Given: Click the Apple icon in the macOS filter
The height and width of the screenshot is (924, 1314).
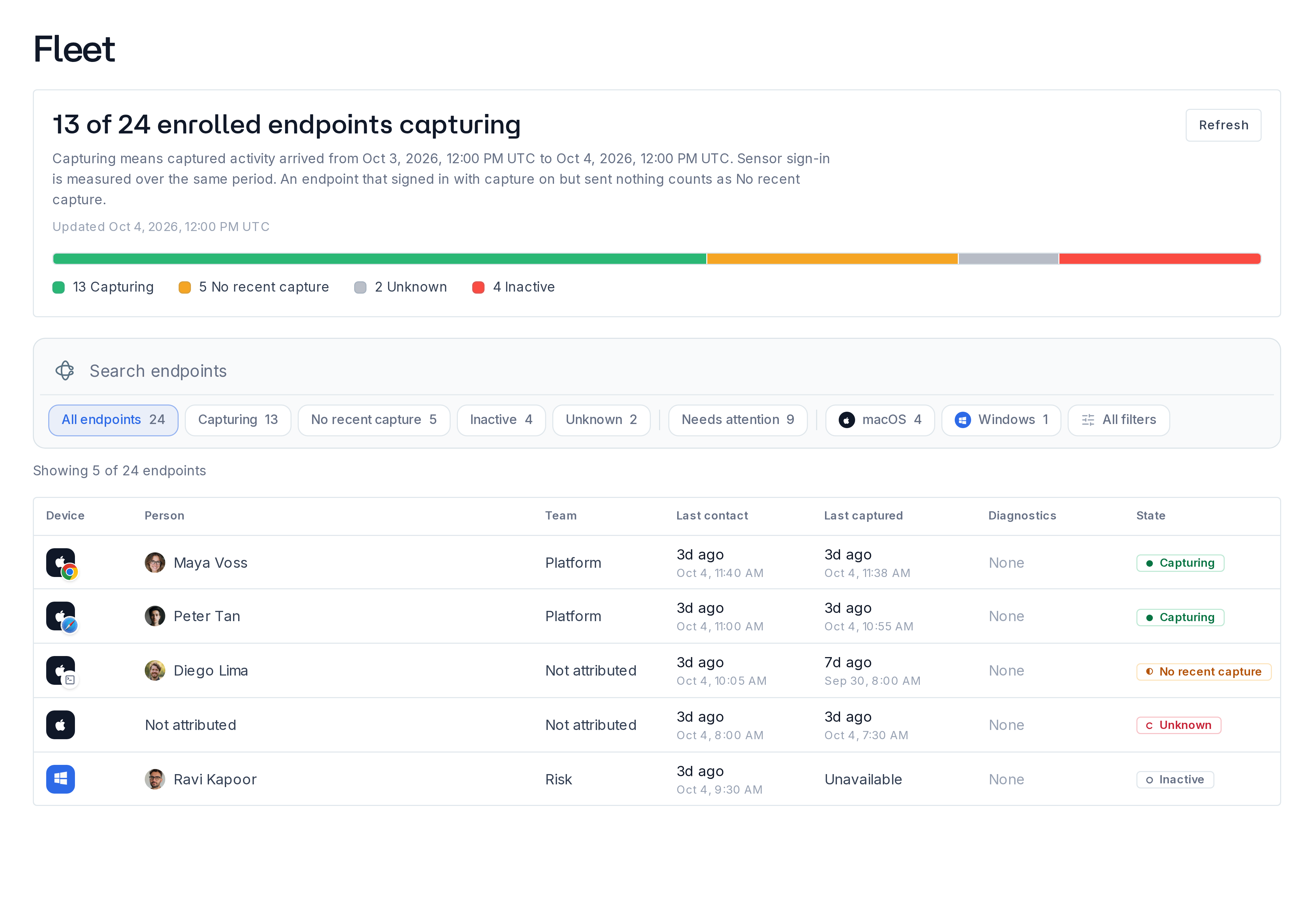Looking at the screenshot, I should (847, 420).
